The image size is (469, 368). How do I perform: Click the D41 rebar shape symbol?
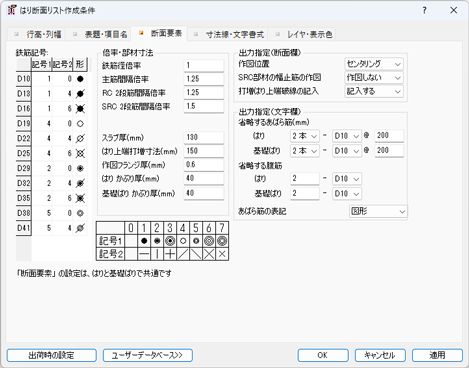[x=80, y=228]
